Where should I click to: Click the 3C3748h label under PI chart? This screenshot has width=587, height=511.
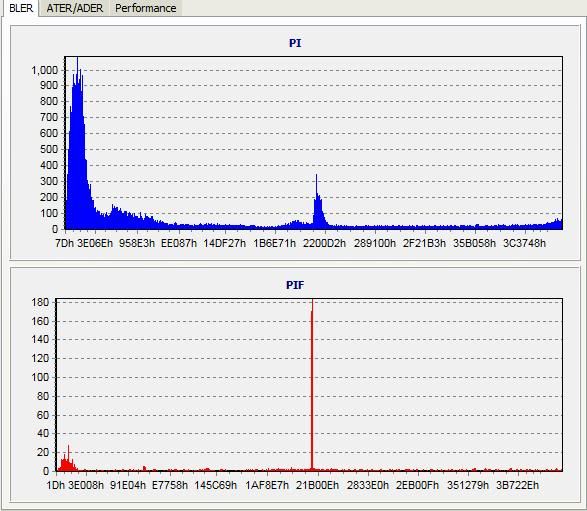[x=524, y=243]
